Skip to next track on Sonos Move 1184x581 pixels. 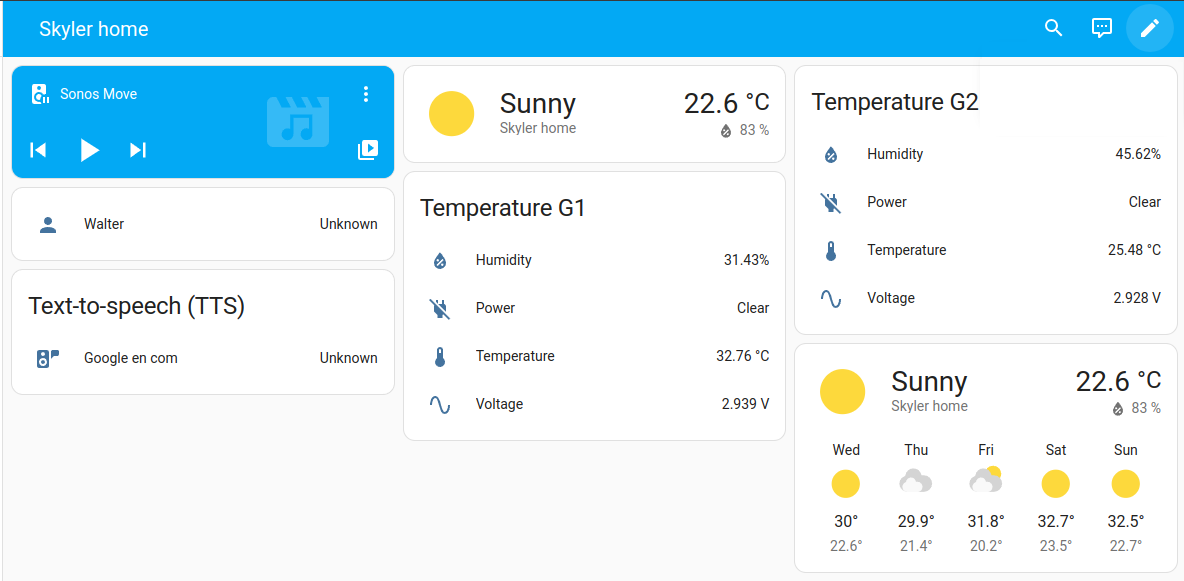138,150
